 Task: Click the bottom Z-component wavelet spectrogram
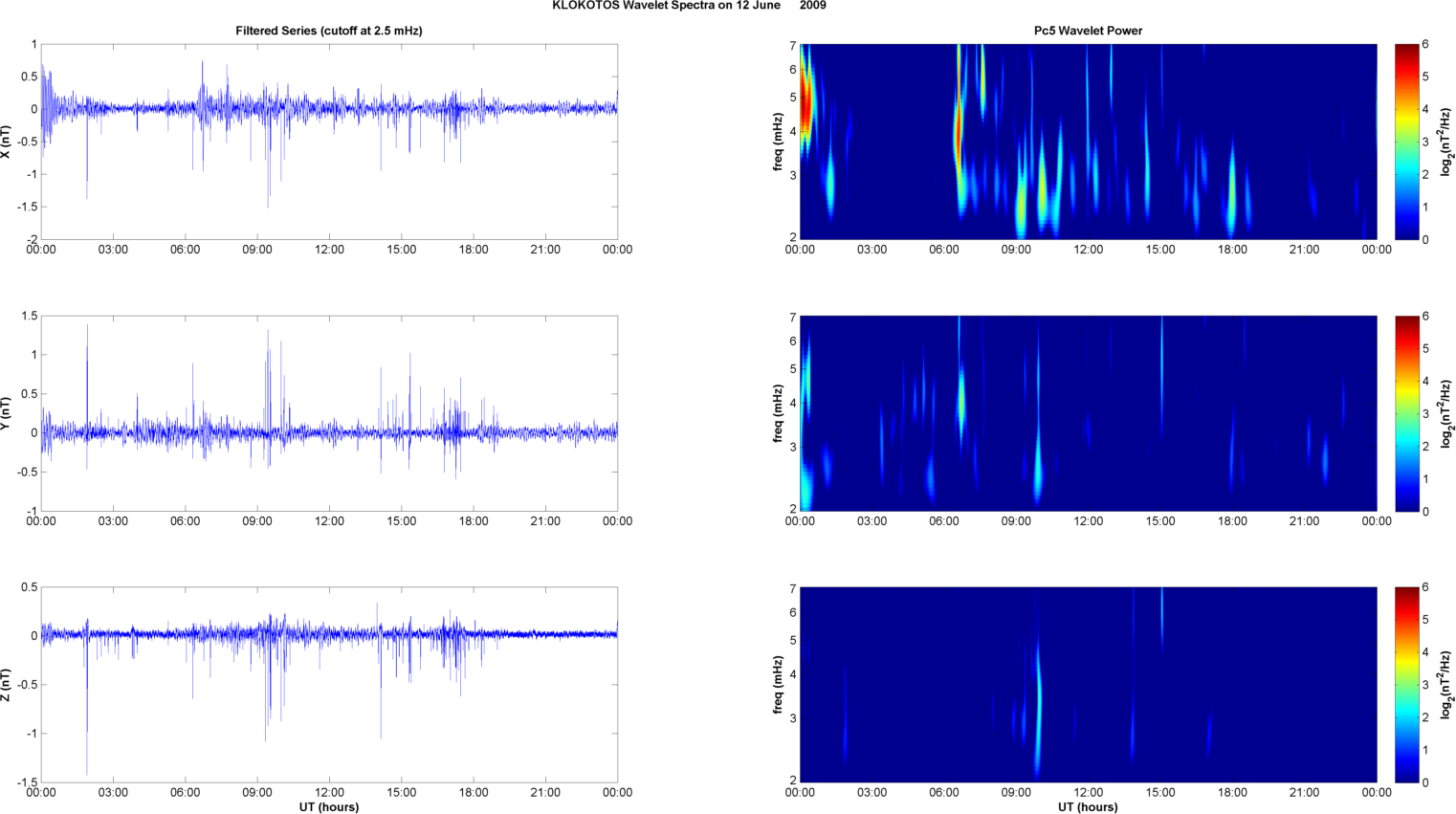[x=1088, y=685]
